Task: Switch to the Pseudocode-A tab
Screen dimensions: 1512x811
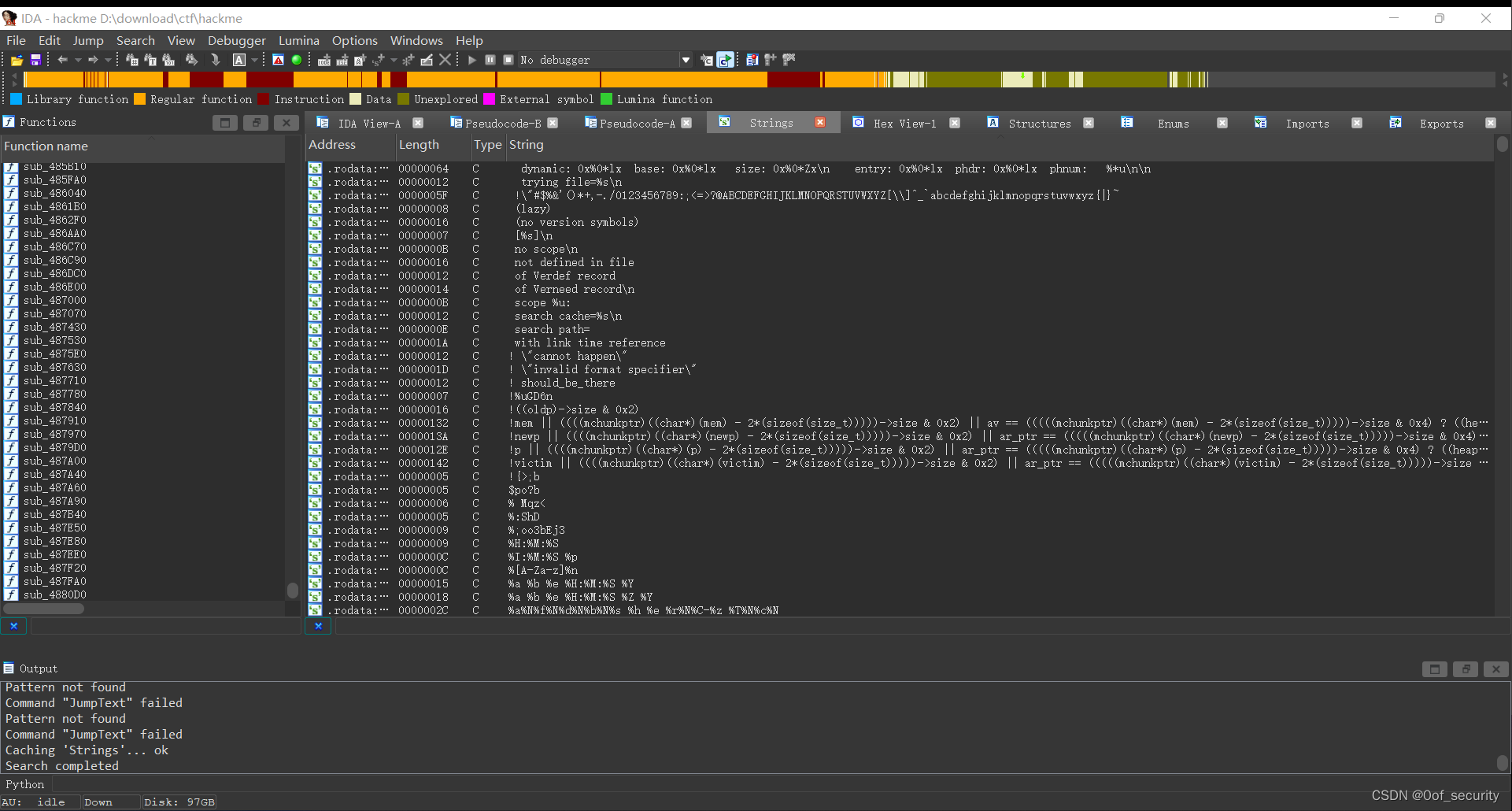Action: [636, 123]
